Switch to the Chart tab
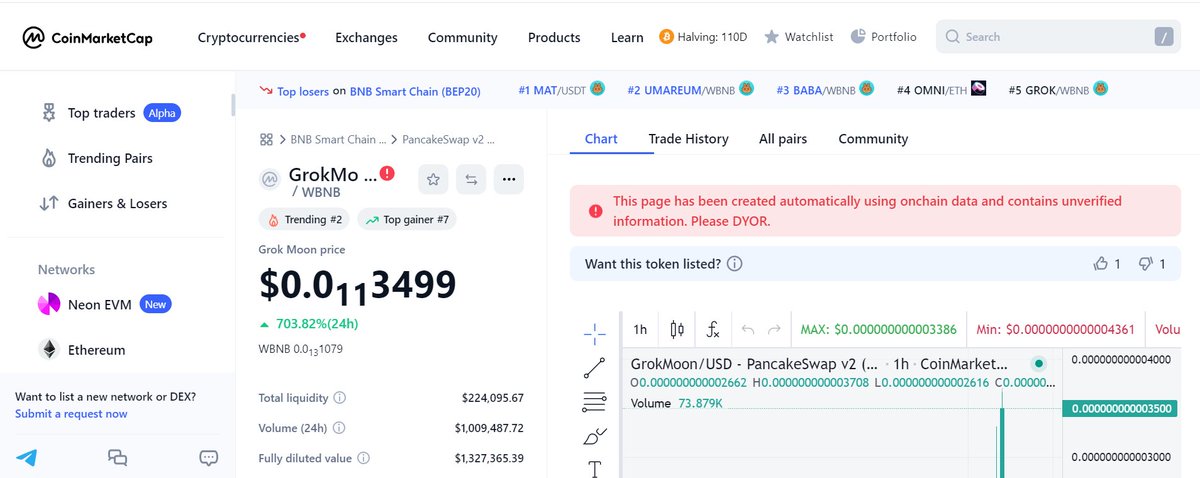Image resolution: width=1200 pixels, height=478 pixels. tap(601, 139)
